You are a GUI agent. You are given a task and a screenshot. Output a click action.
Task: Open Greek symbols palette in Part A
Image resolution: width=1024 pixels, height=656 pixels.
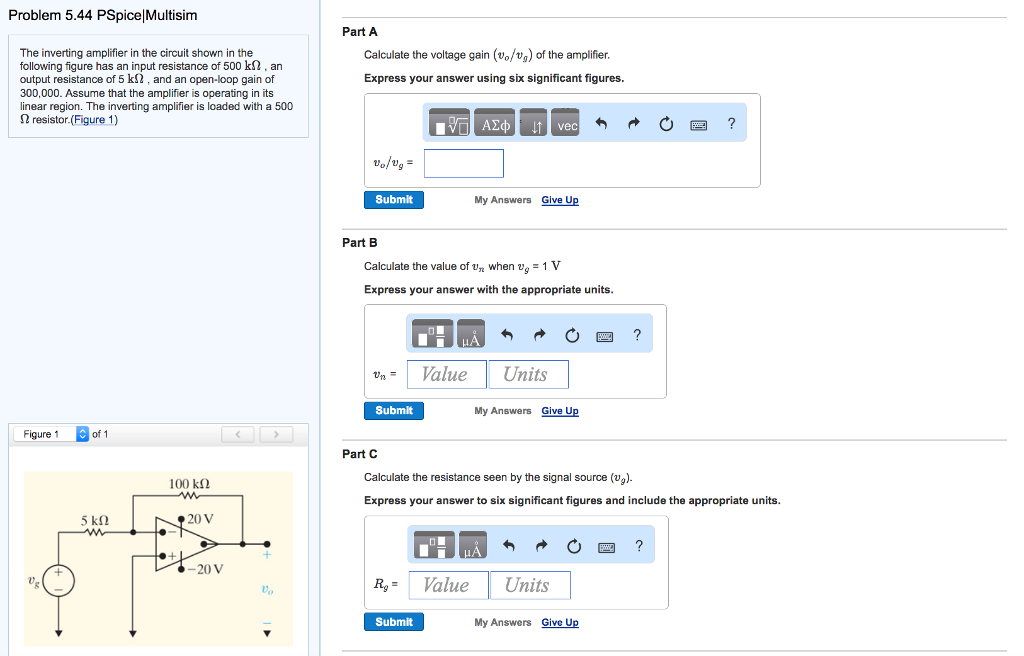pyautogui.click(x=495, y=123)
